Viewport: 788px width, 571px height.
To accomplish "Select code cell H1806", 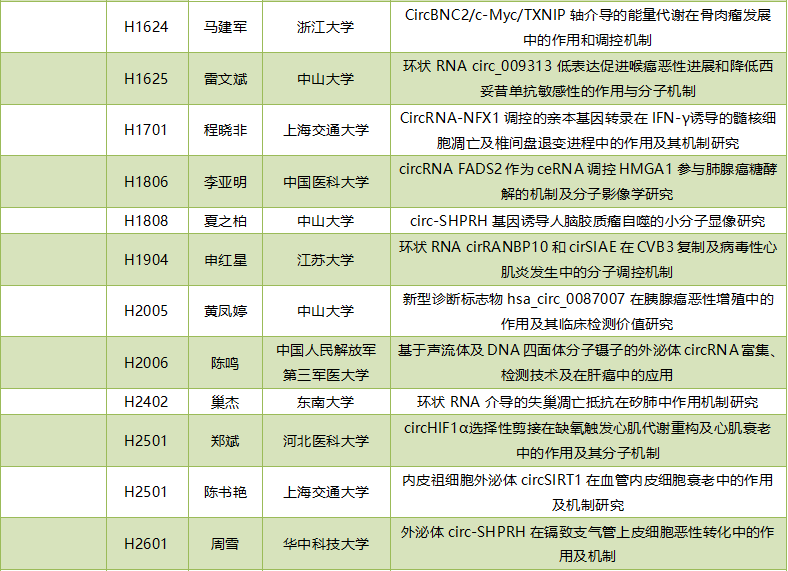I will [146, 182].
